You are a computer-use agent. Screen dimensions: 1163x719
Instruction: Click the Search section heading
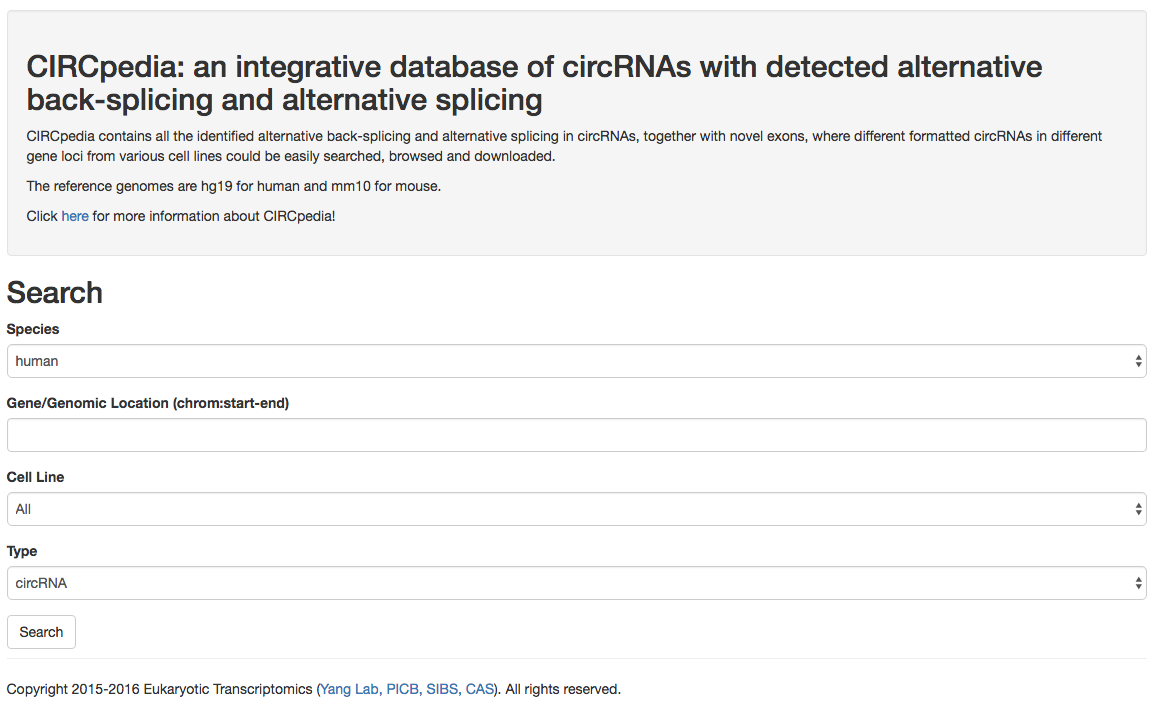55,292
